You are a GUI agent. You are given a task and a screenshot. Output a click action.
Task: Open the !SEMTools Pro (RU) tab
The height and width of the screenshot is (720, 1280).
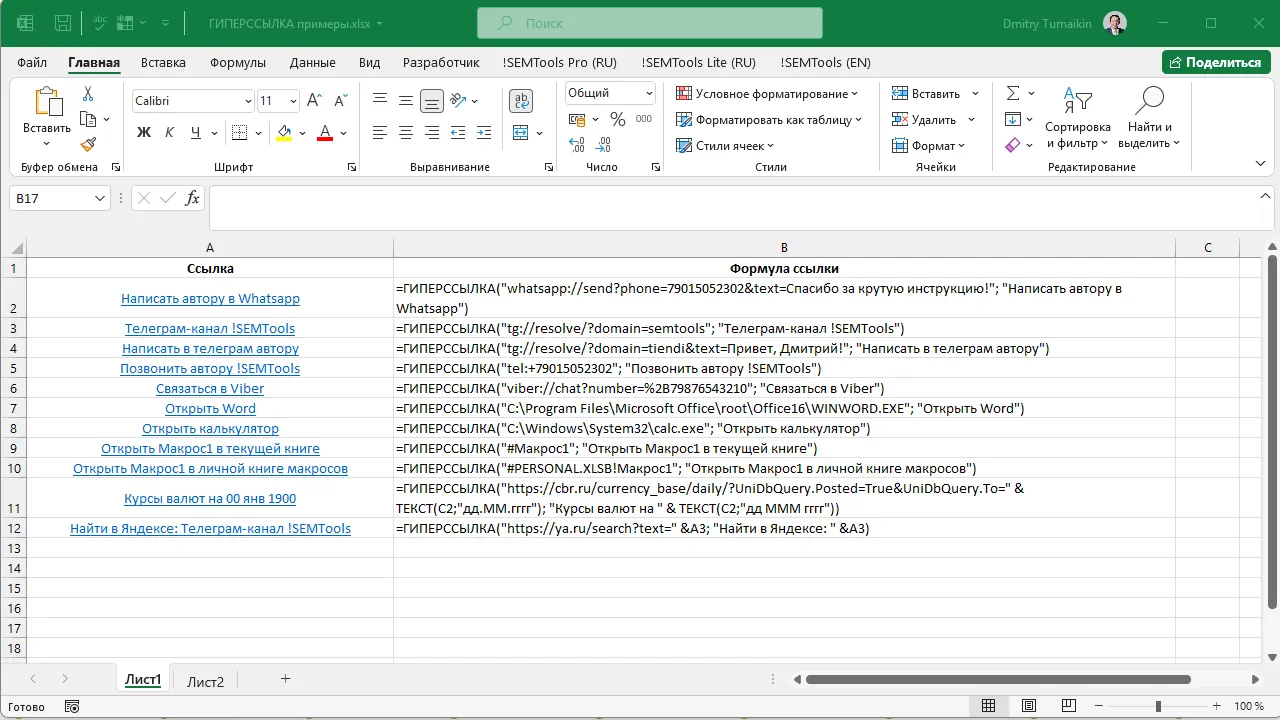[560, 62]
